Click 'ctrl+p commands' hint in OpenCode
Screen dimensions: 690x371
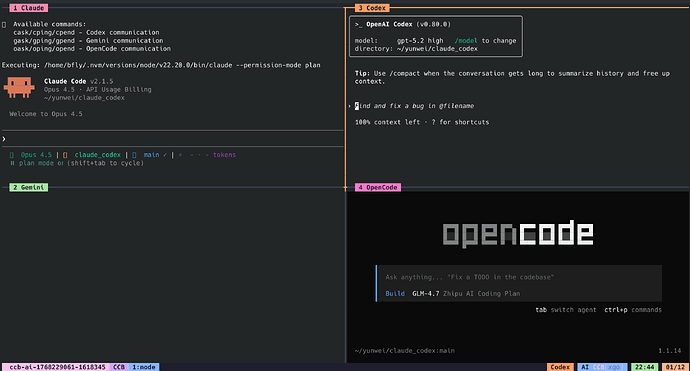(633, 310)
